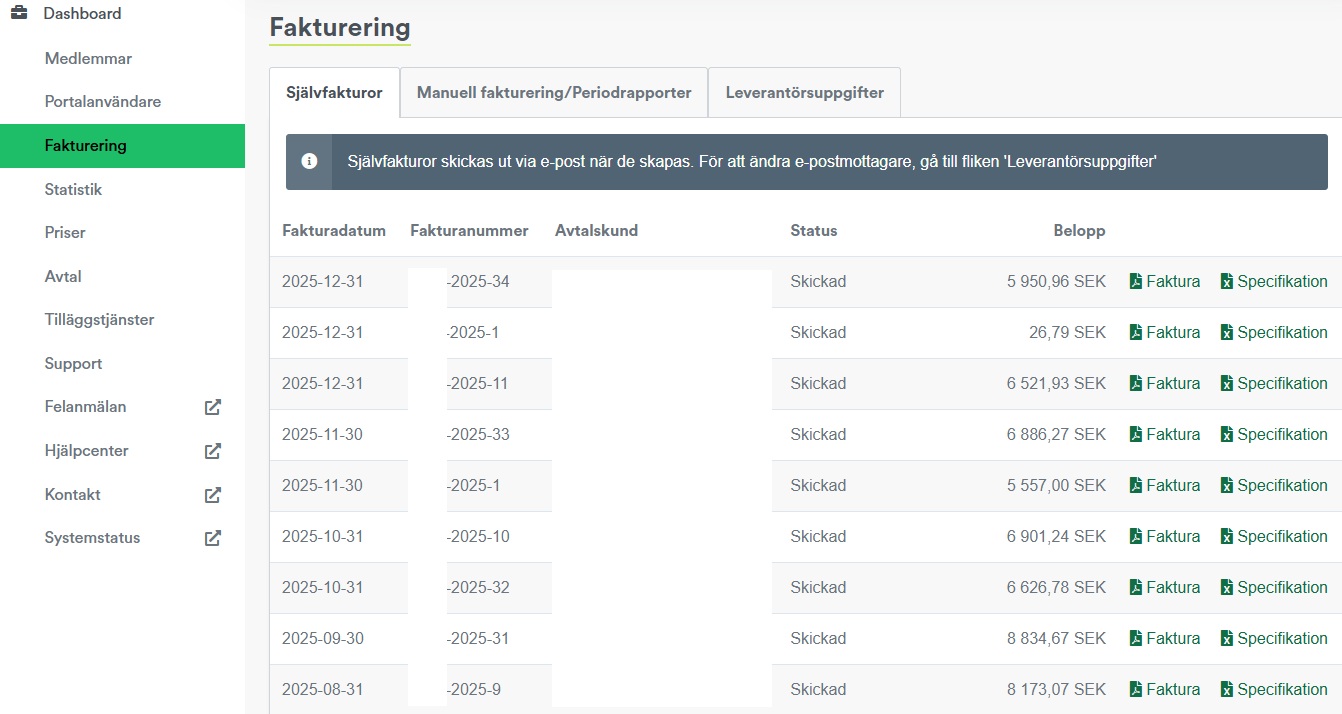Go to Statistik in the sidebar
The image size is (1342, 714).
(73, 190)
